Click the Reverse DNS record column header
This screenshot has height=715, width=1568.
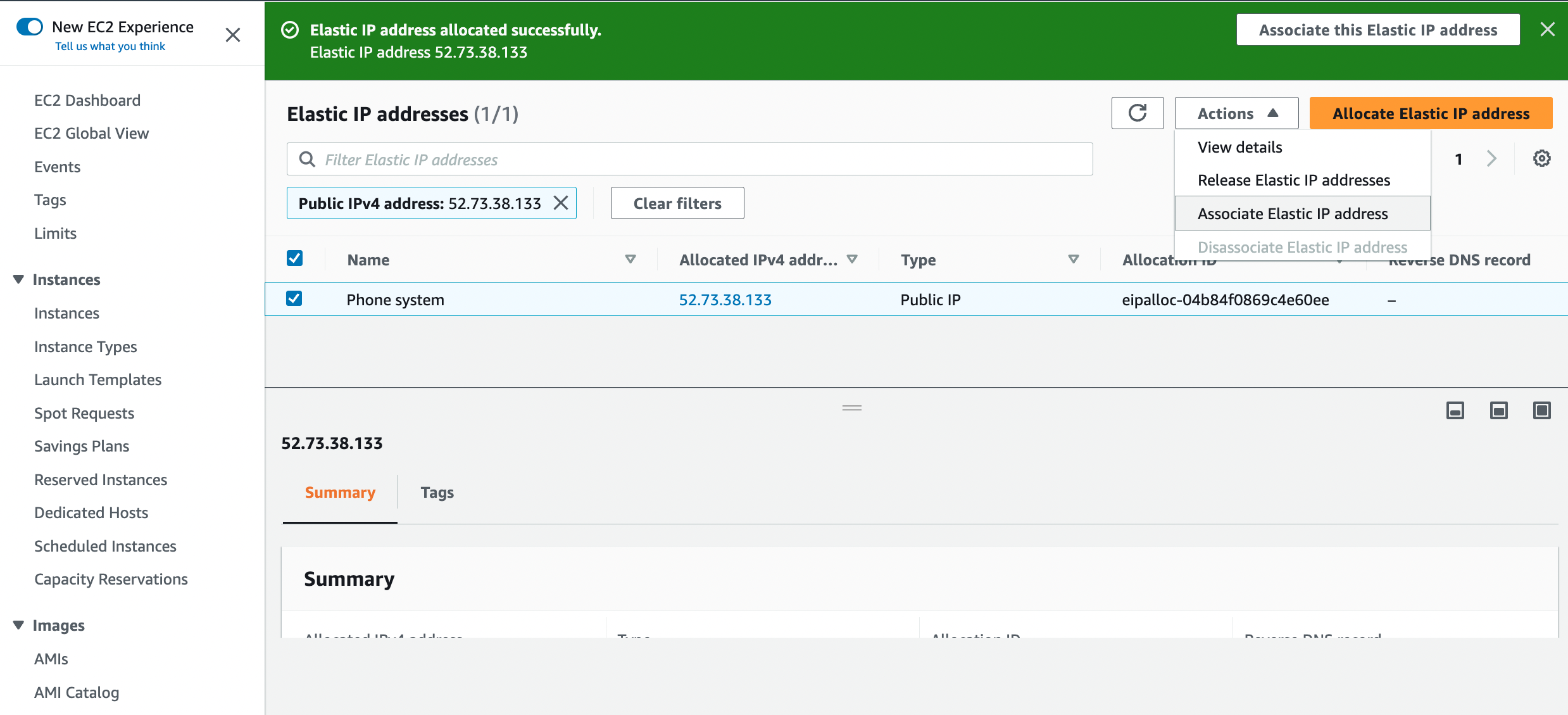(1459, 260)
